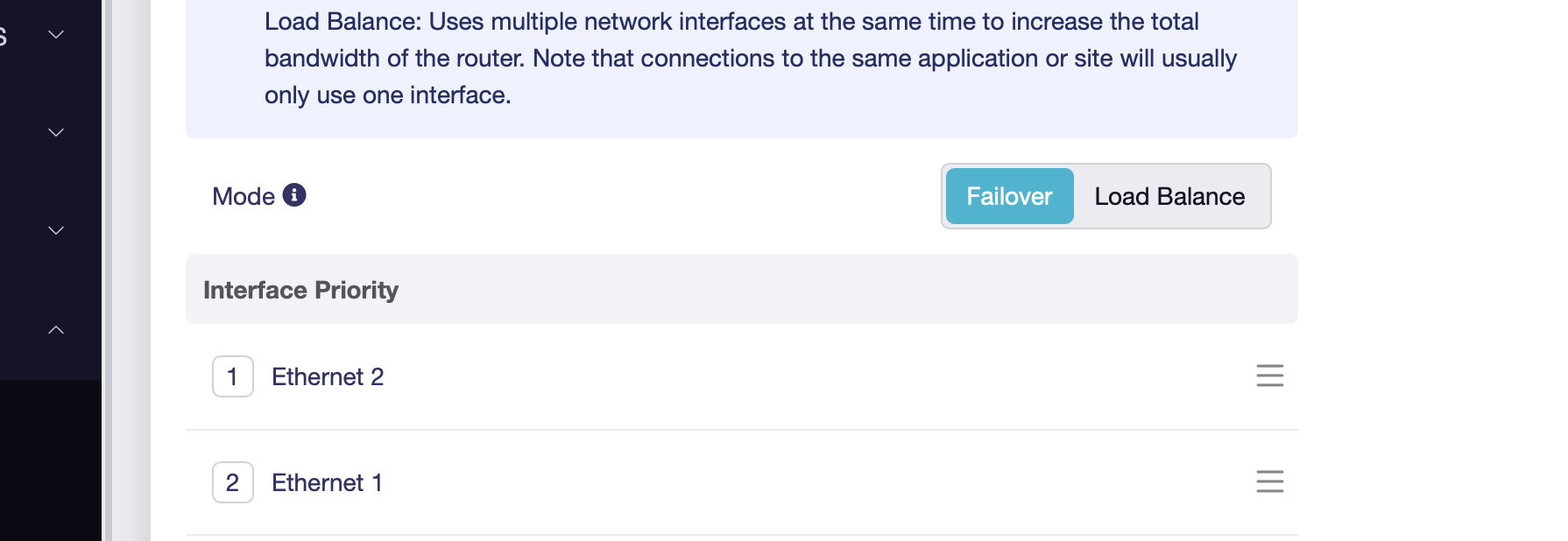The width and height of the screenshot is (1568, 541).
Task: Expand the second sidebar section chevron
Action: (56, 132)
